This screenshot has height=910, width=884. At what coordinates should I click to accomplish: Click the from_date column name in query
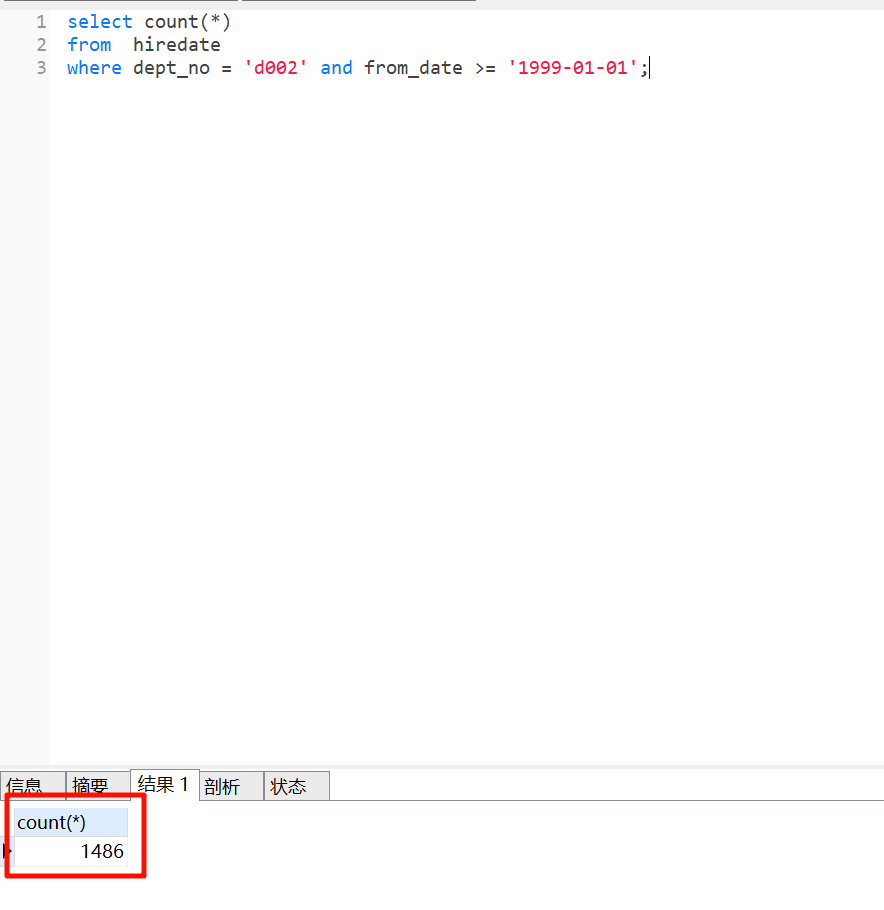click(413, 68)
